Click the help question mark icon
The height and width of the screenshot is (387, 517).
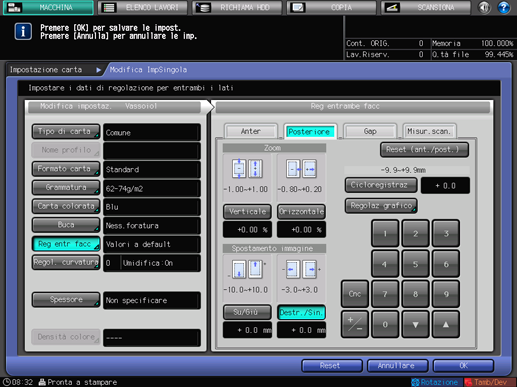504,7
